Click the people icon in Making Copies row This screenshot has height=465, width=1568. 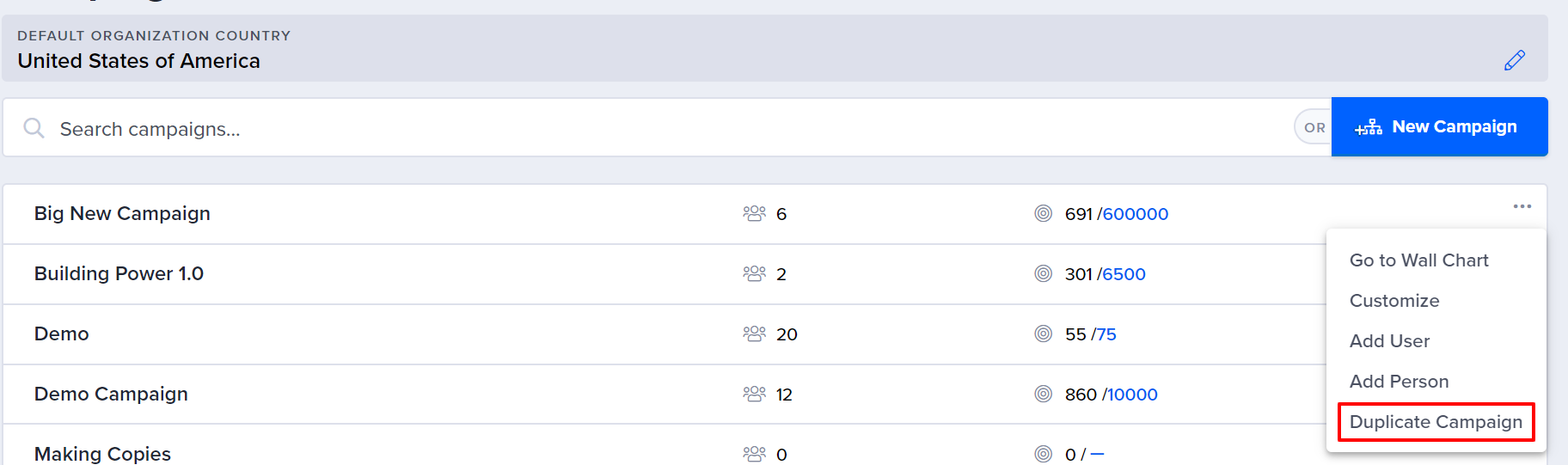tap(754, 453)
